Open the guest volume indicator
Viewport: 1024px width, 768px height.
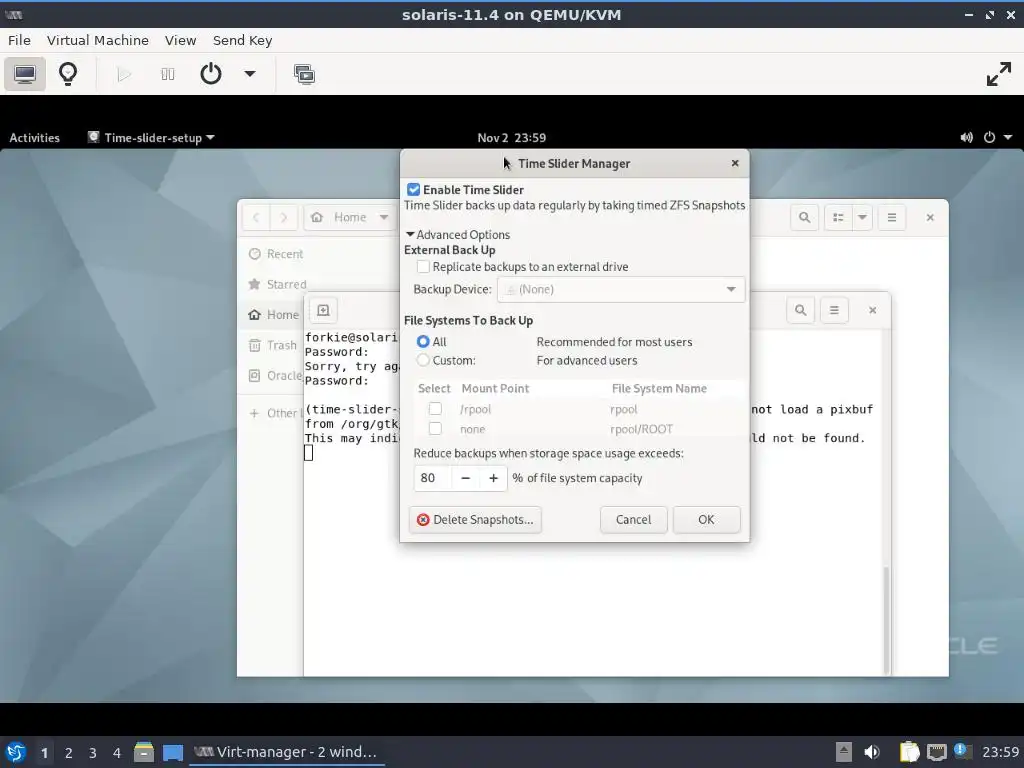point(967,138)
